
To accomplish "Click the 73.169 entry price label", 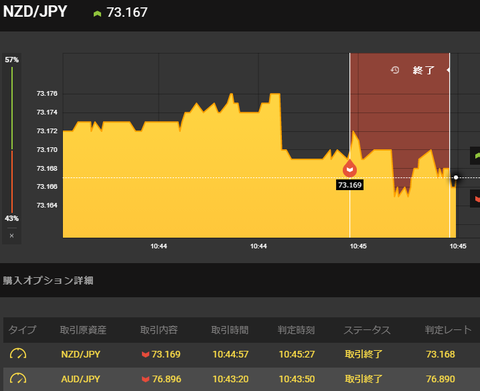I will 350,185.
